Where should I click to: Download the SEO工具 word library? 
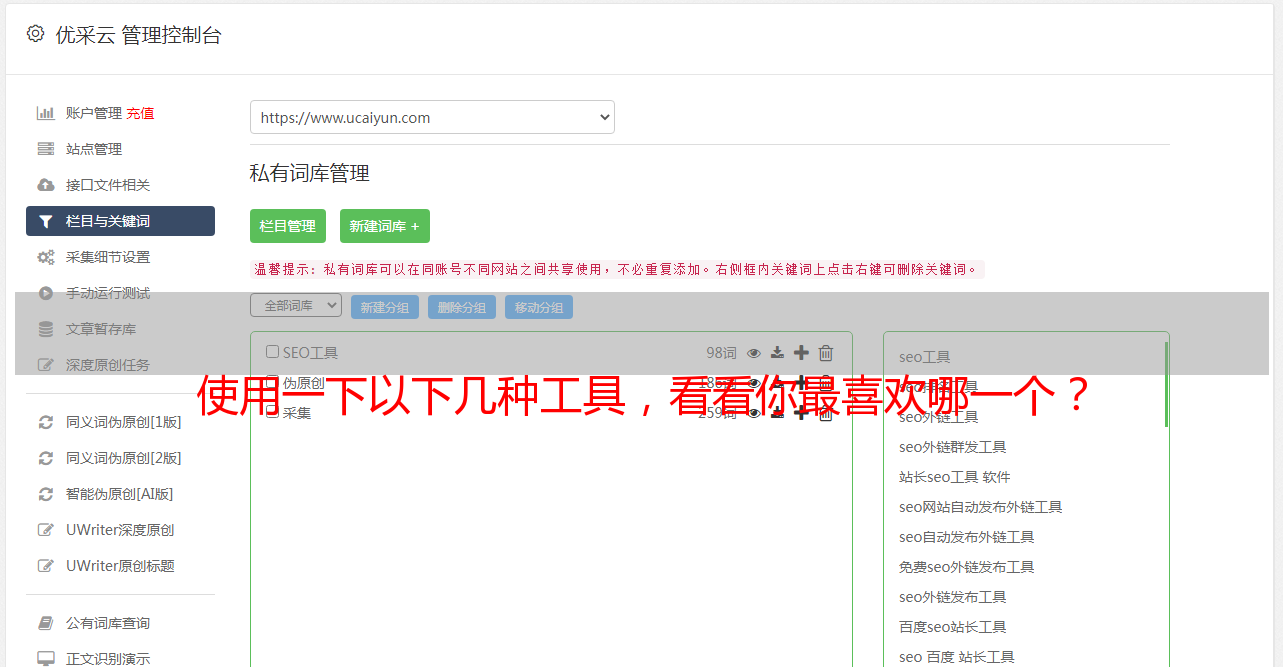point(778,352)
